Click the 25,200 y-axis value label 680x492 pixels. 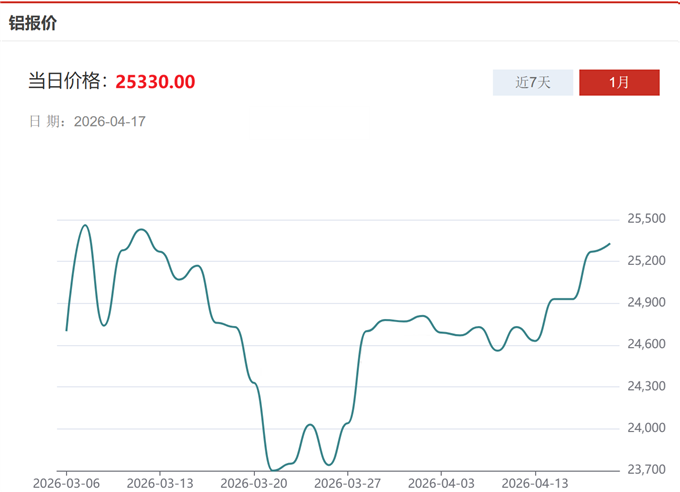tap(646, 261)
